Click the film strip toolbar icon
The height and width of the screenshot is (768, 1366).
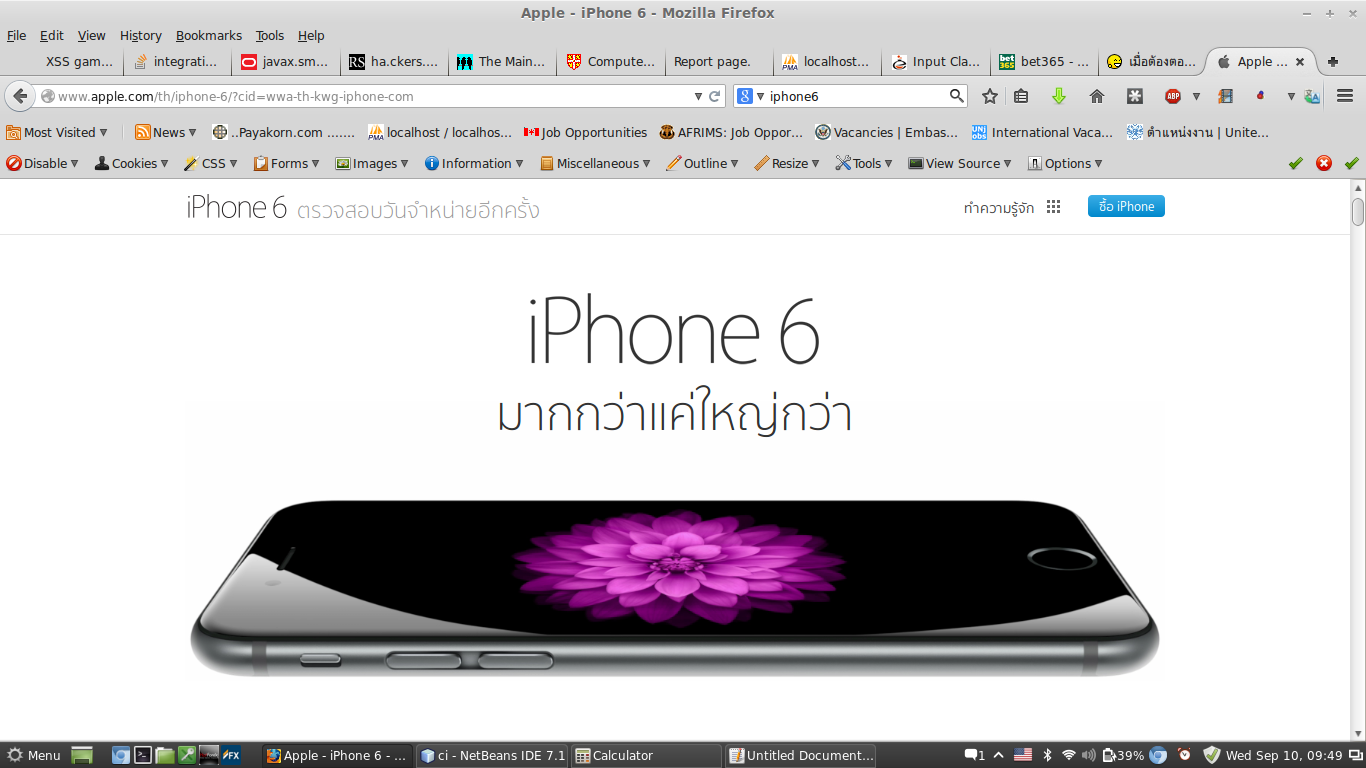(1225, 96)
